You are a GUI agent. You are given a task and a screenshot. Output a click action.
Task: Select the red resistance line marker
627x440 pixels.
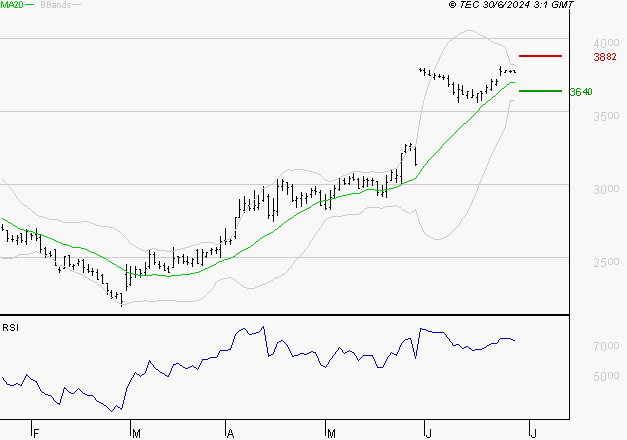540,56
